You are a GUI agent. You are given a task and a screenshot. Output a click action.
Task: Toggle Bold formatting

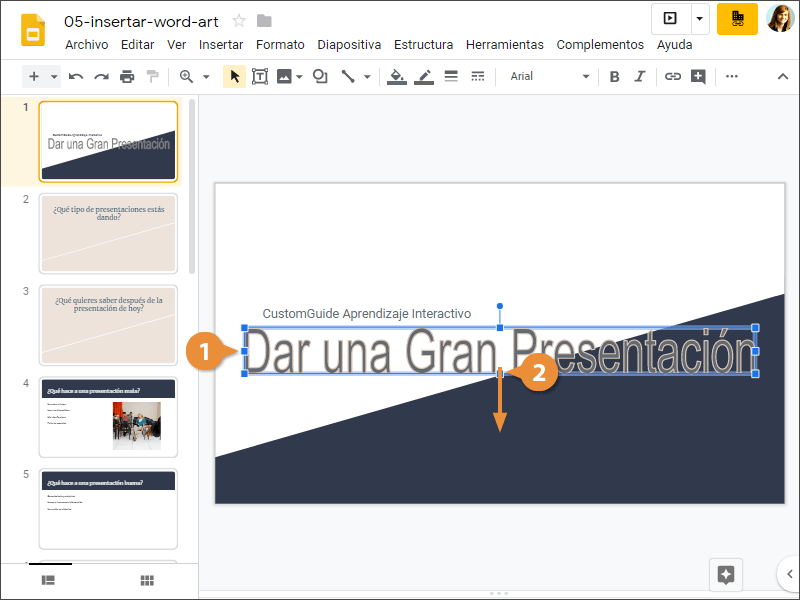click(614, 76)
